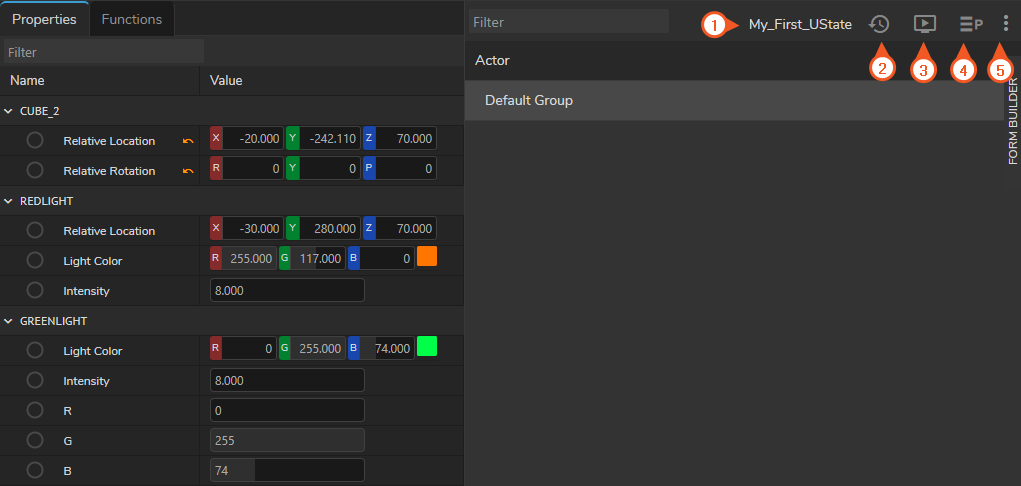
Task: Toggle circle beside CUBE_2 Relative Location
Action: click(x=35, y=141)
